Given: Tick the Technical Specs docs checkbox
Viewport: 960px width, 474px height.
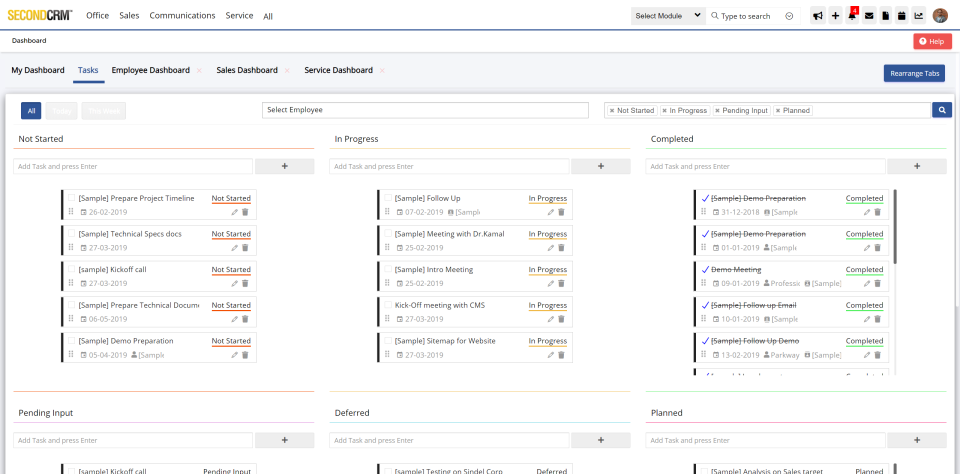Looking at the screenshot, I should (x=71, y=234).
